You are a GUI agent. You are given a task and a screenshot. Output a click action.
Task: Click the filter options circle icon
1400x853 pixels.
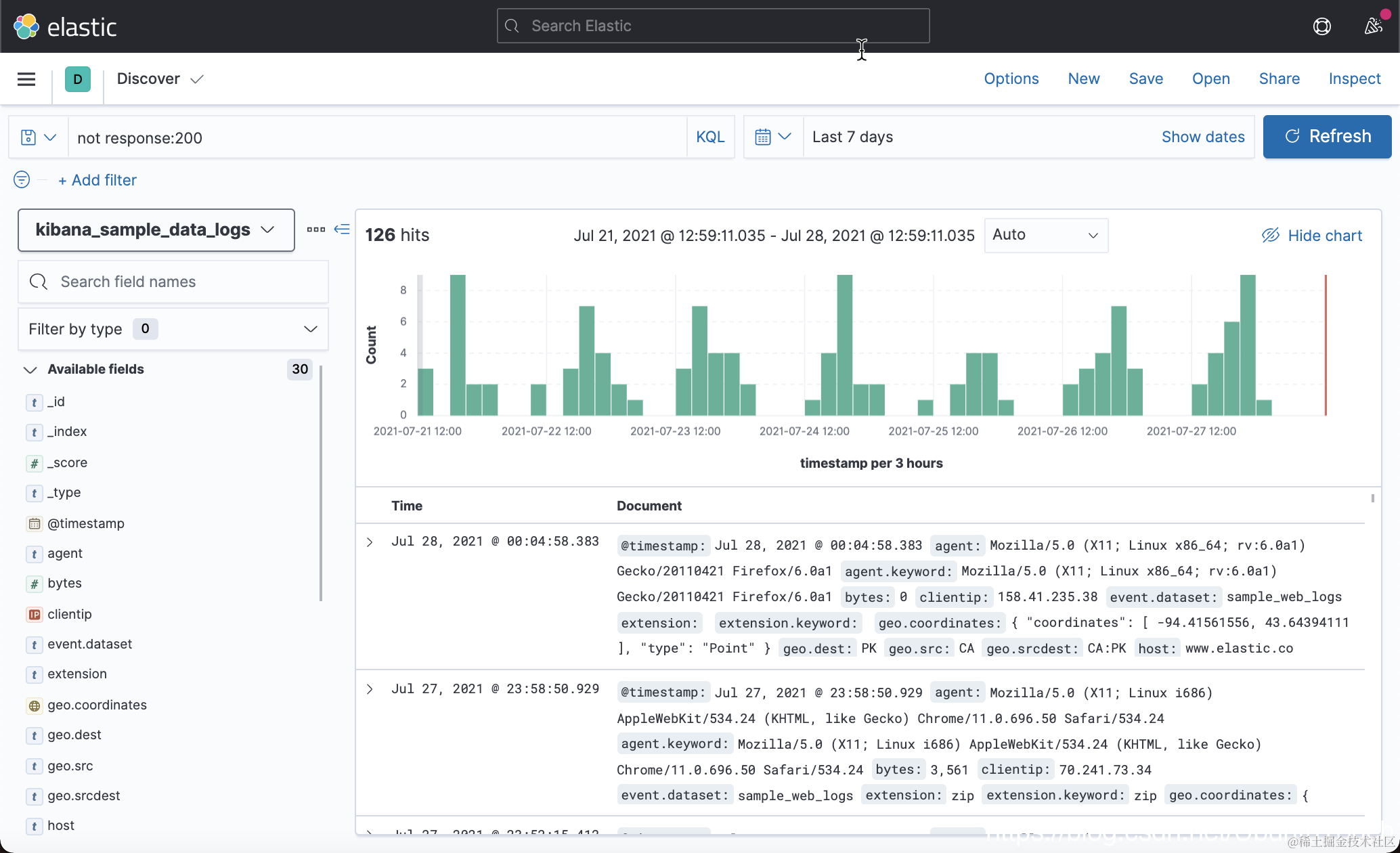[22, 179]
